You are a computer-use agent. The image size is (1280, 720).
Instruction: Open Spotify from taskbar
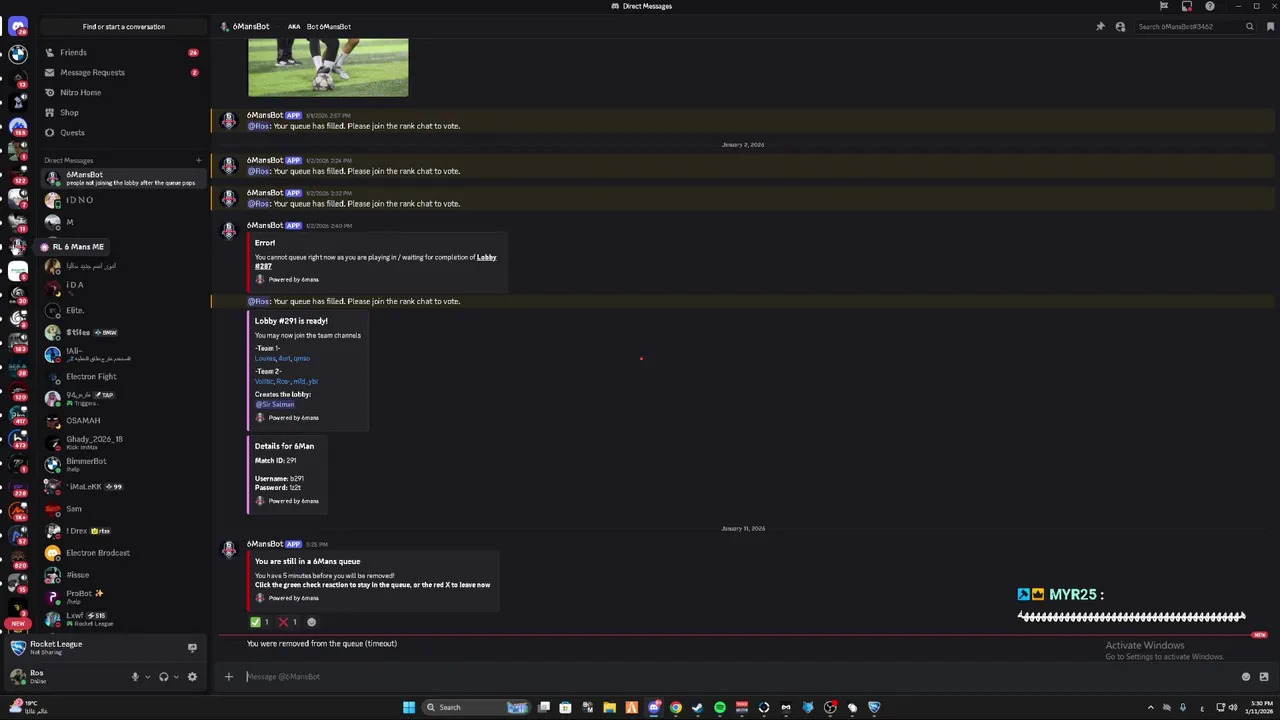click(720, 708)
